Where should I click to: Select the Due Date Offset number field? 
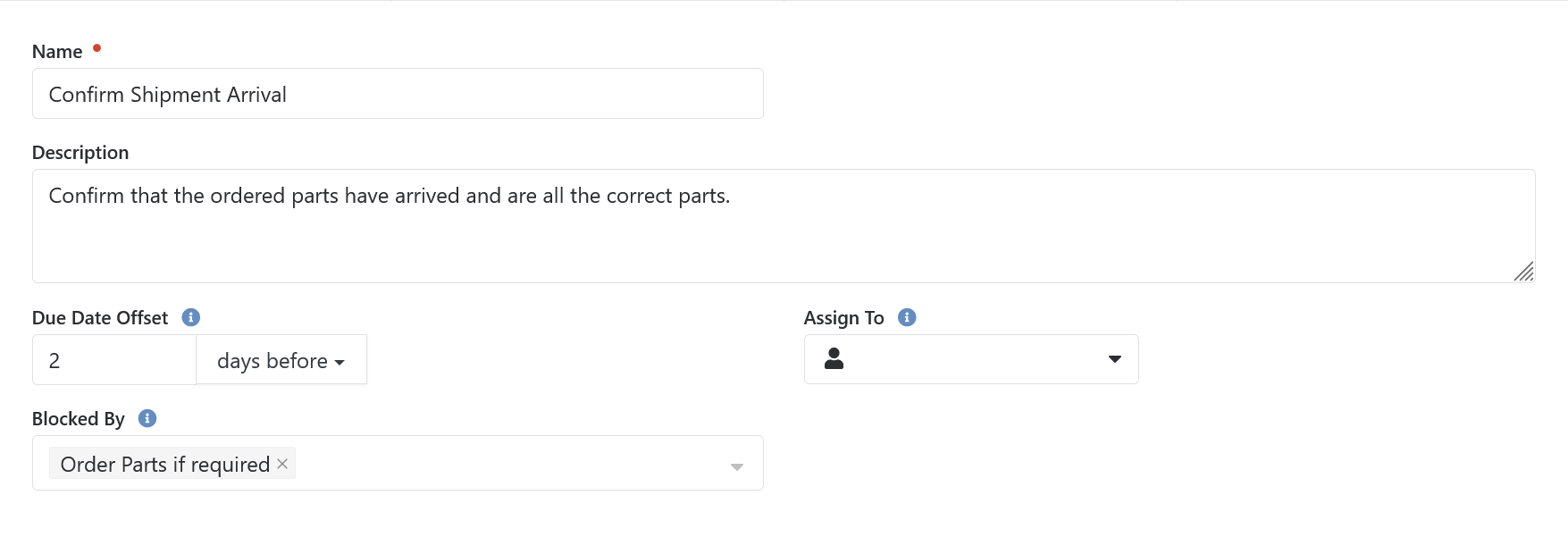pyautogui.click(x=114, y=360)
